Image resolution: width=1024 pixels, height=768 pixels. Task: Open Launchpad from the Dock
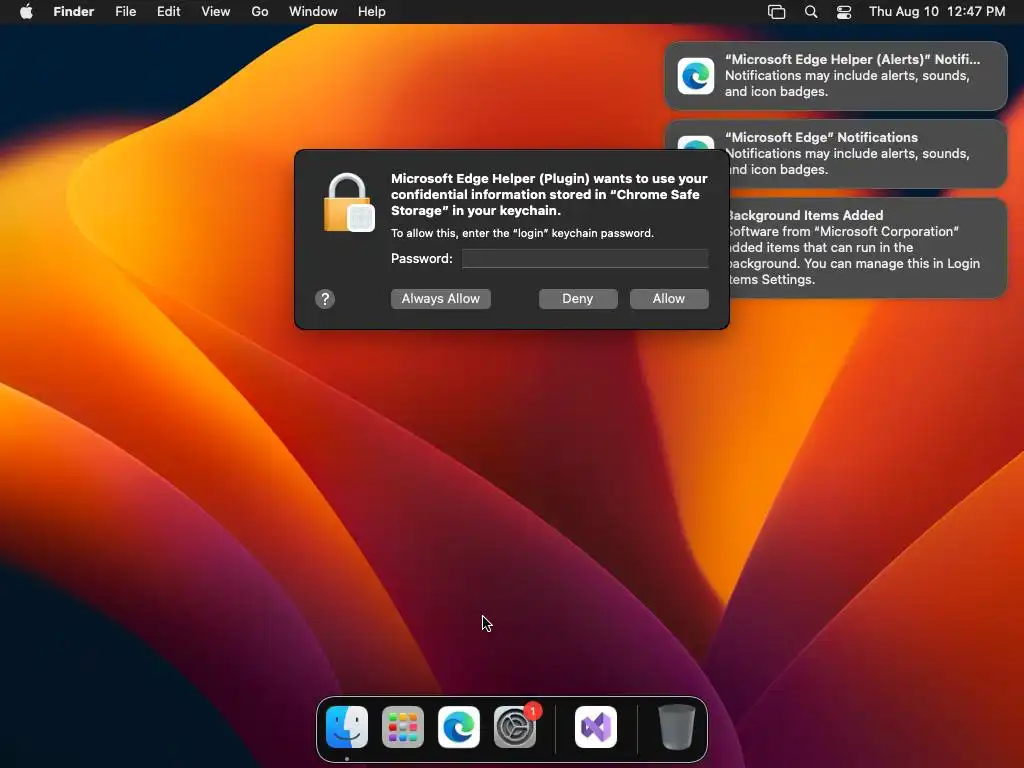pos(403,727)
